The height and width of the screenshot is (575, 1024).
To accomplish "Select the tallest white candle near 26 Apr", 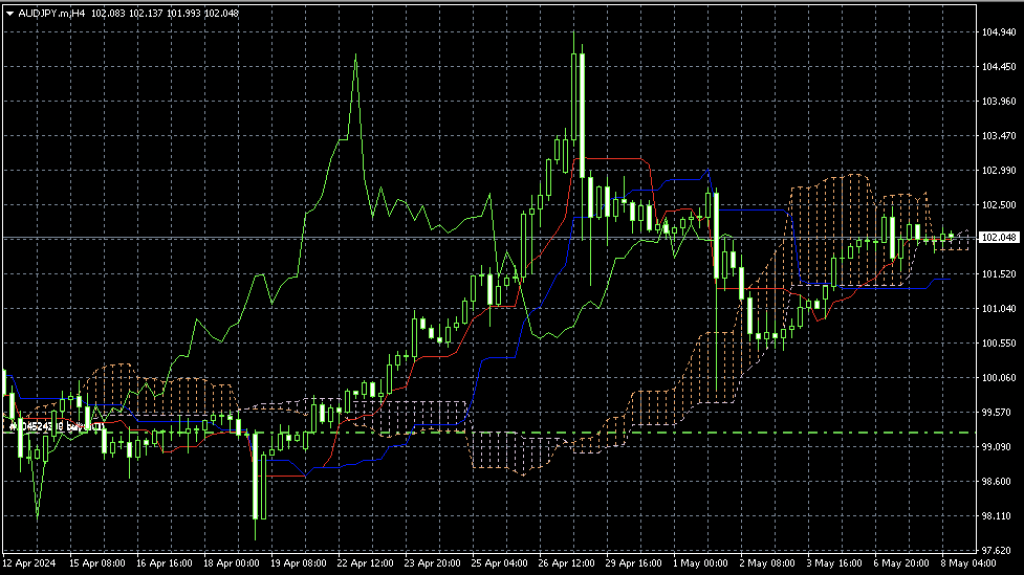I will pos(579,110).
